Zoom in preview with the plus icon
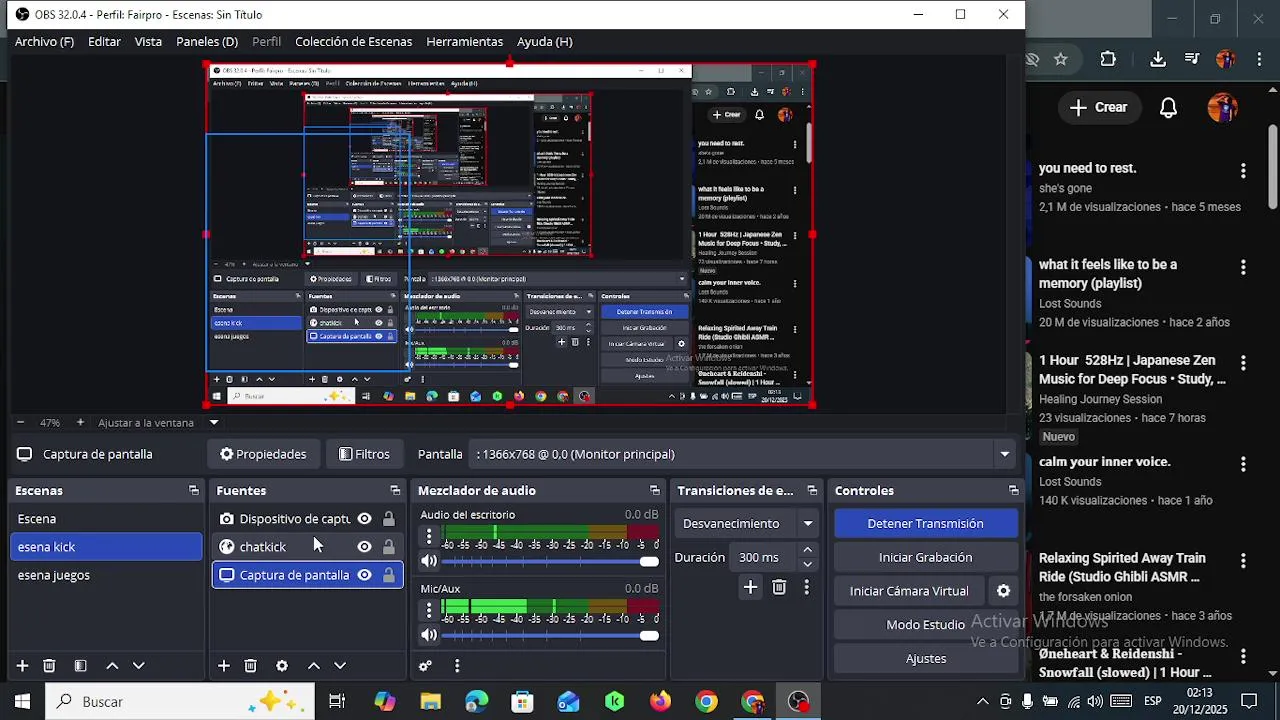This screenshot has width=1280, height=720. tap(80, 423)
